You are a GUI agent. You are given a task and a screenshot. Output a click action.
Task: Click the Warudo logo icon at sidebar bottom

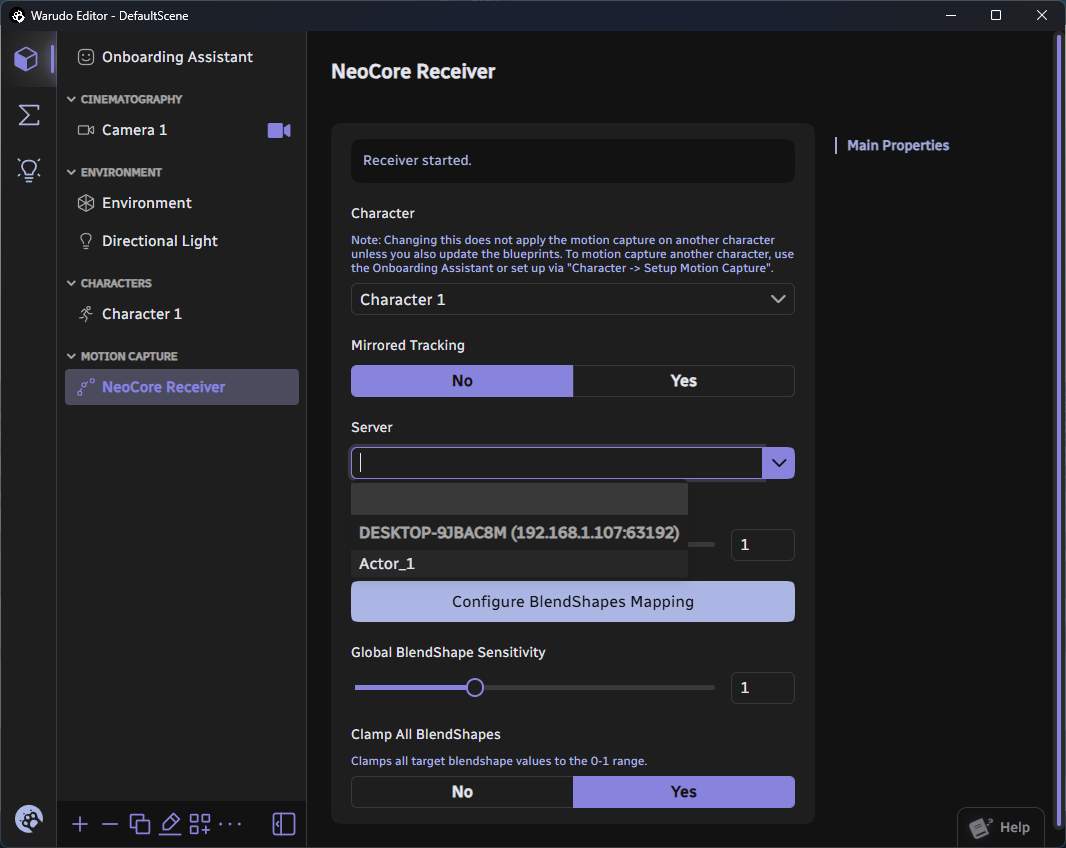pos(29,819)
